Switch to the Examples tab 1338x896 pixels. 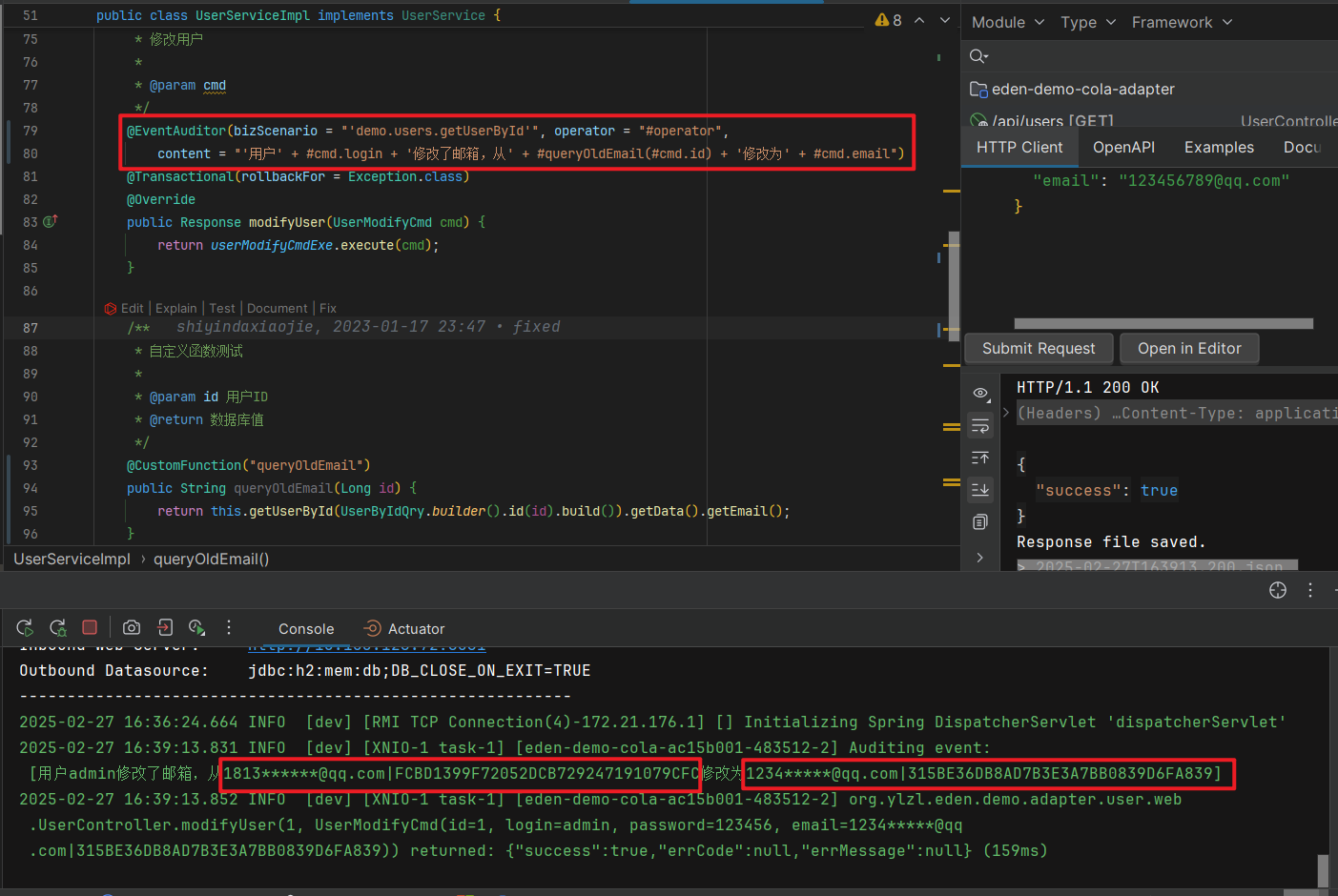coord(1219,147)
